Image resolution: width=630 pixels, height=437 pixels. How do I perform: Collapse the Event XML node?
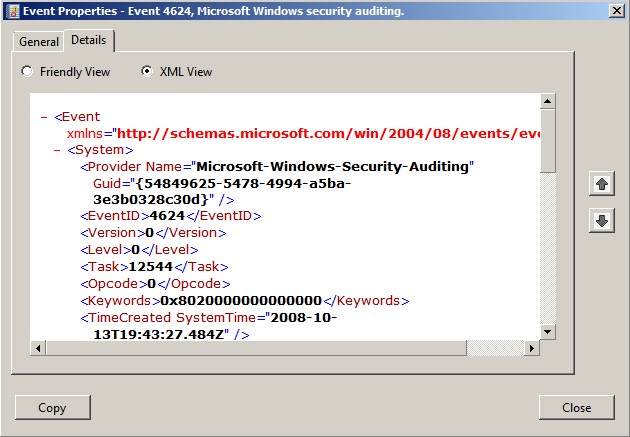[x=44, y=116]
